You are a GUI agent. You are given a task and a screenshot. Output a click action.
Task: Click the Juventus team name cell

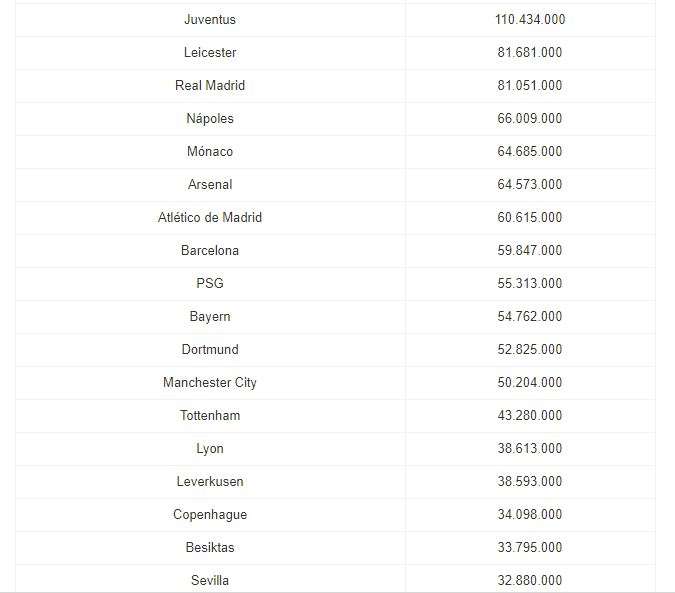[x=210, y=19]
